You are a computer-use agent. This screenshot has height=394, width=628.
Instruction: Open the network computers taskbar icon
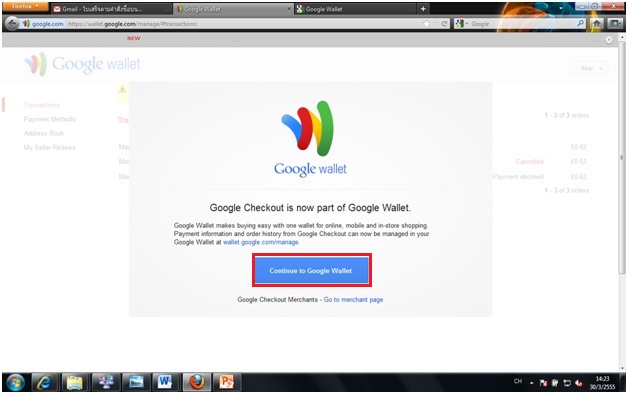tap(106, 382)
